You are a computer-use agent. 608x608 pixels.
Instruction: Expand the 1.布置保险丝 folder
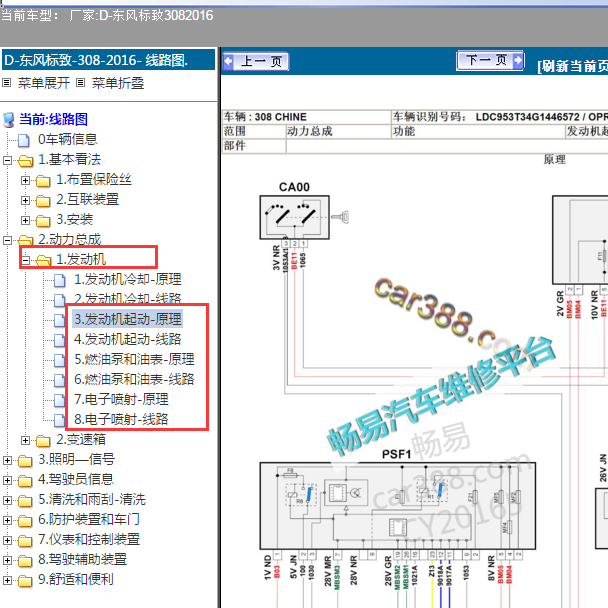26,180
